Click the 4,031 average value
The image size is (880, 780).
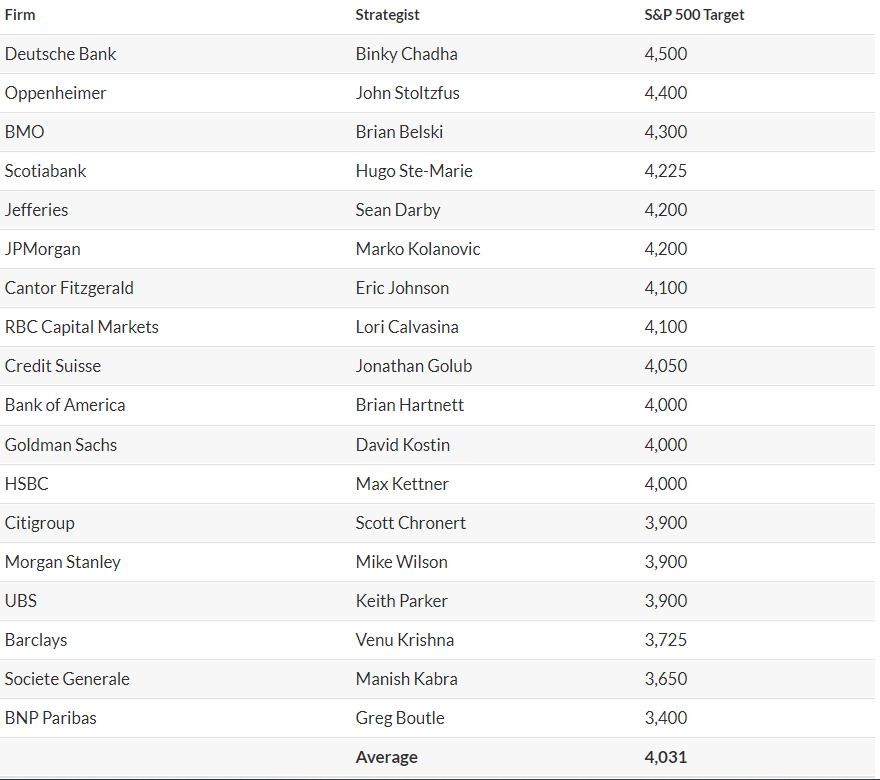pyautogui.click(x=666, y=757)
